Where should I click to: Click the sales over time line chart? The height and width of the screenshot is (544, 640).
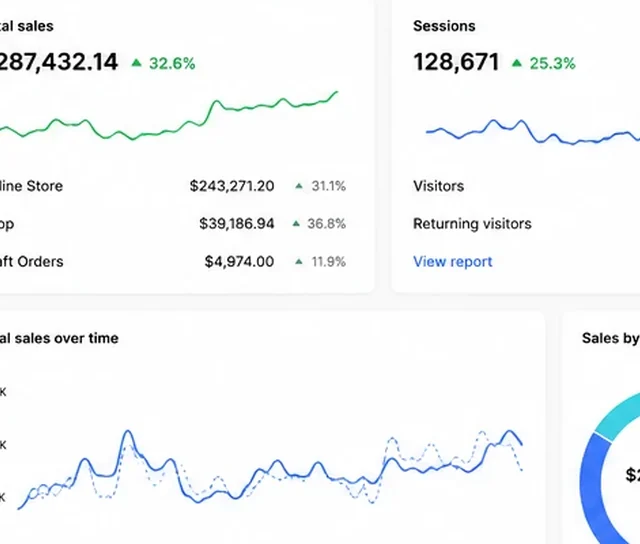[x=270, y=469]
